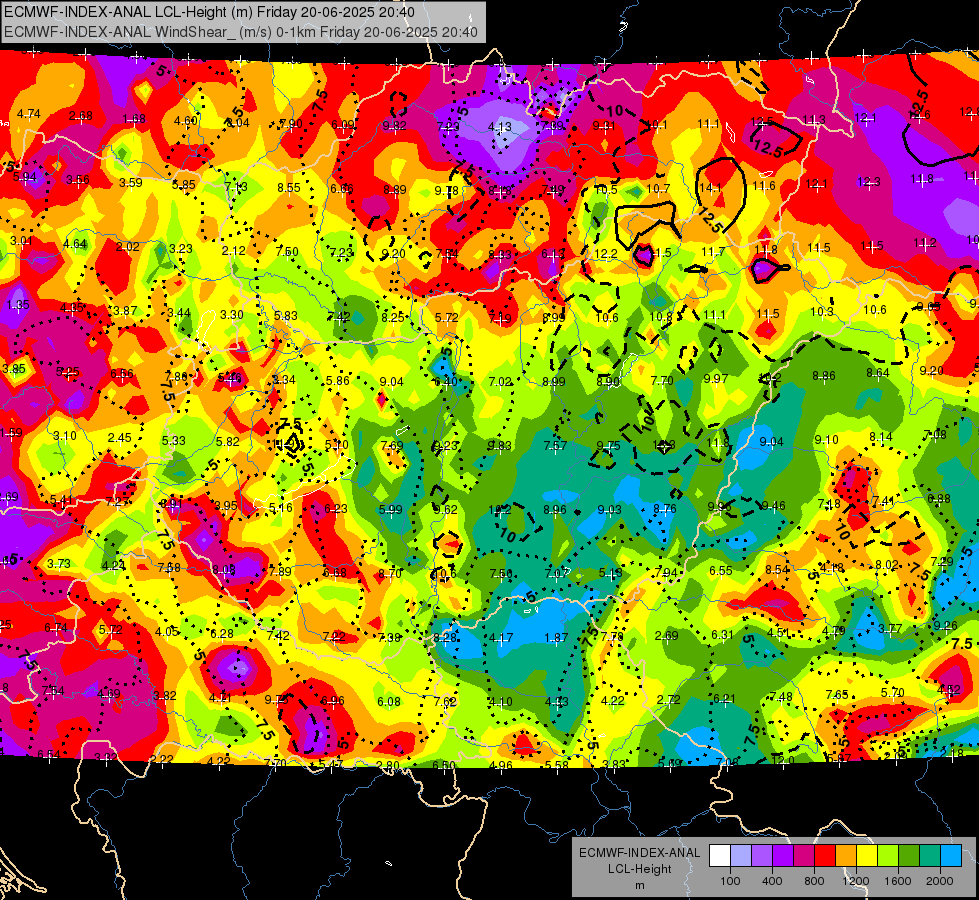Click the orange legend swatch

click(x=845, y=856)
